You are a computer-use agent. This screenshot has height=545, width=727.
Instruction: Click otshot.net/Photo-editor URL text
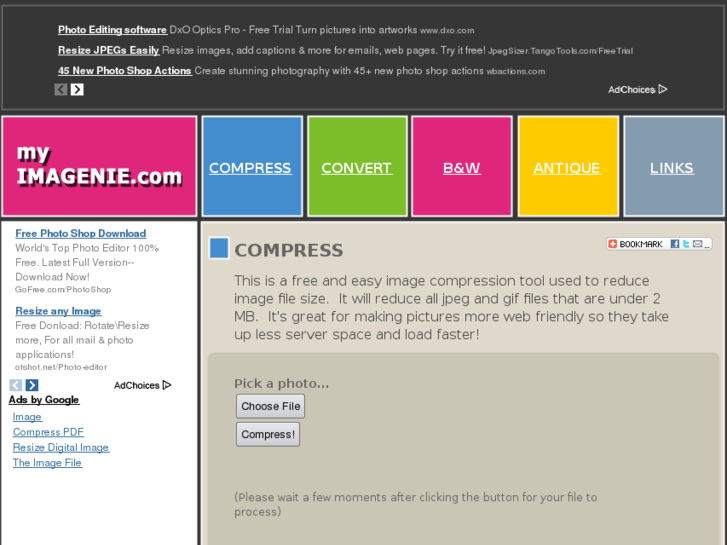[61, 367]
